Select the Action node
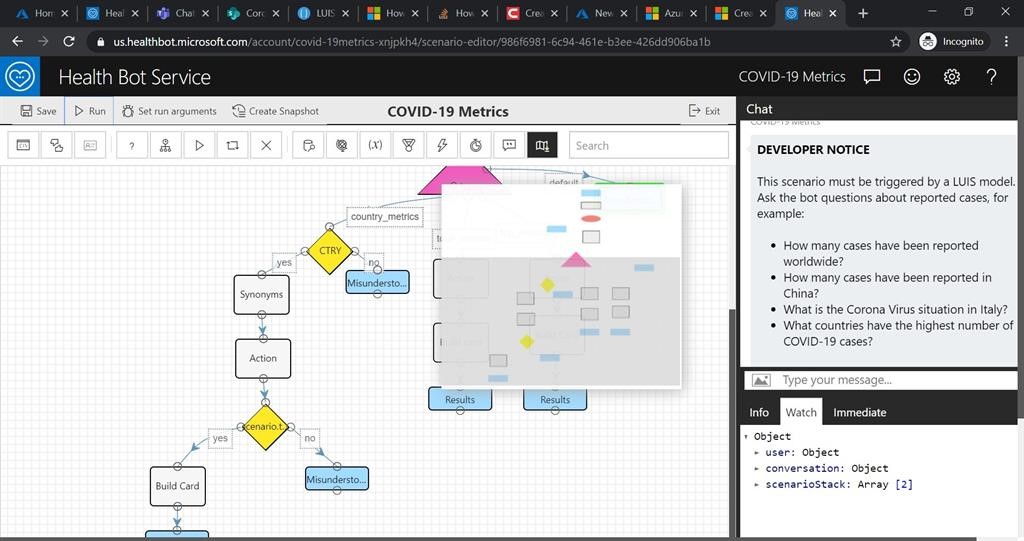This screenshot has width=1024, height=541. click(x=263, y=358)
